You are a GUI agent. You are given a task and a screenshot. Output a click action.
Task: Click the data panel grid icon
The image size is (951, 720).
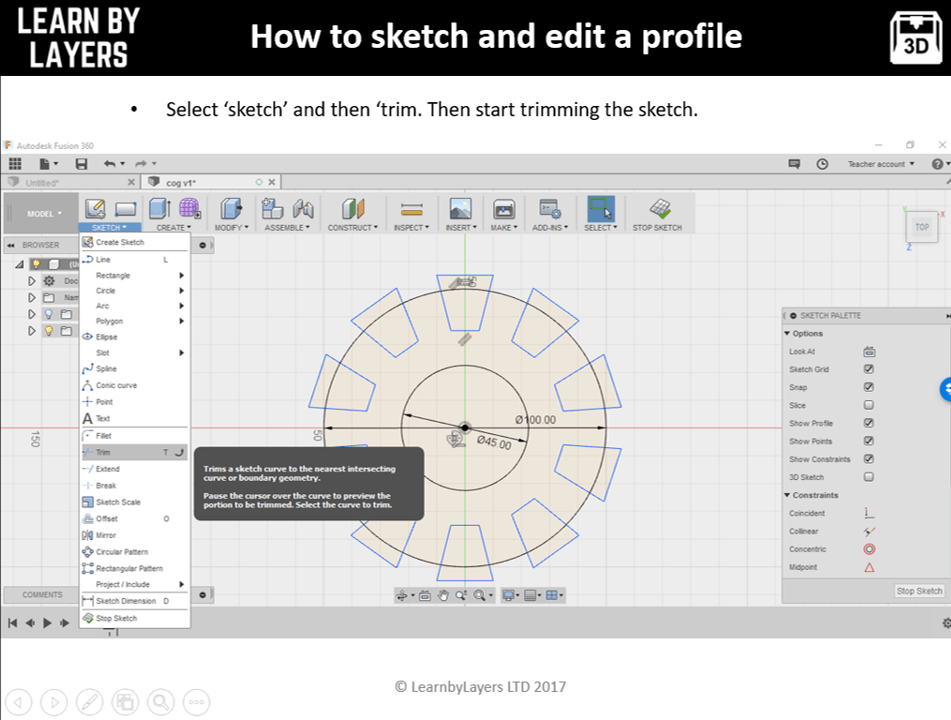click(x=15, y=164)
